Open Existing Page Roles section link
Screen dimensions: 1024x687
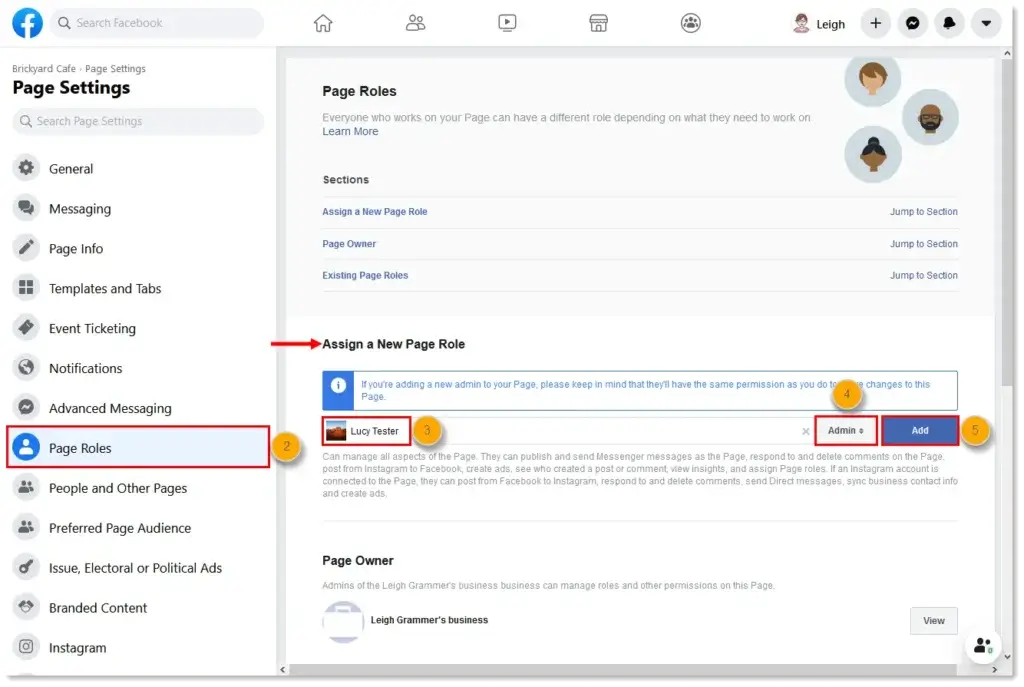(365, 276)
